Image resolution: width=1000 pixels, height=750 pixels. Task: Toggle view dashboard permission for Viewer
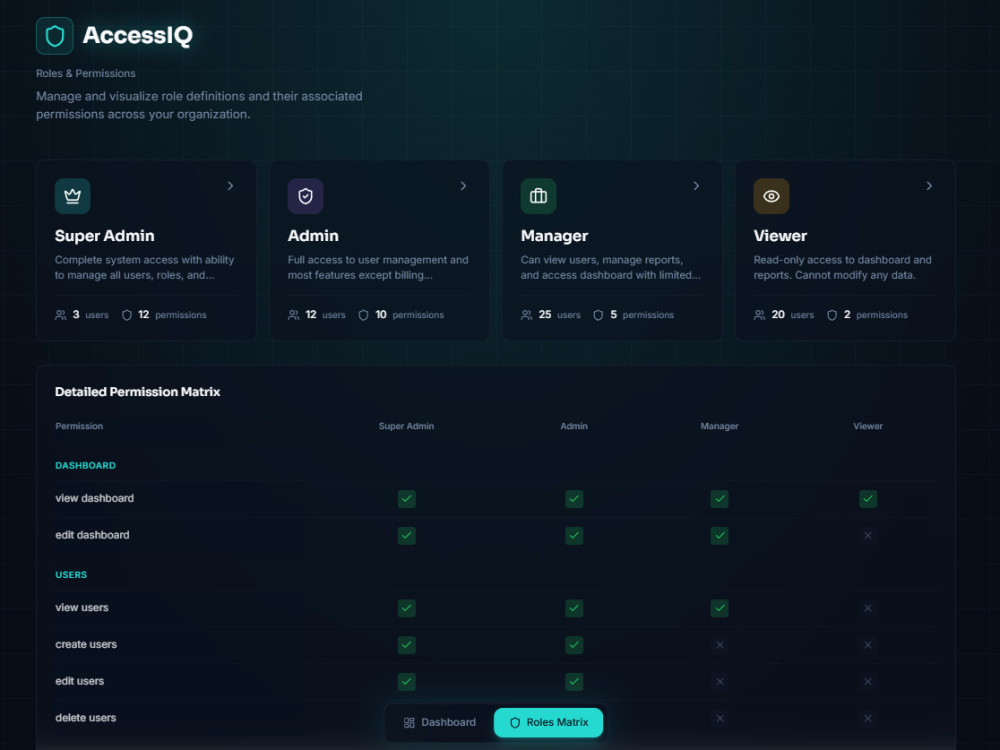pyautogui.click(x=867, y=498)
